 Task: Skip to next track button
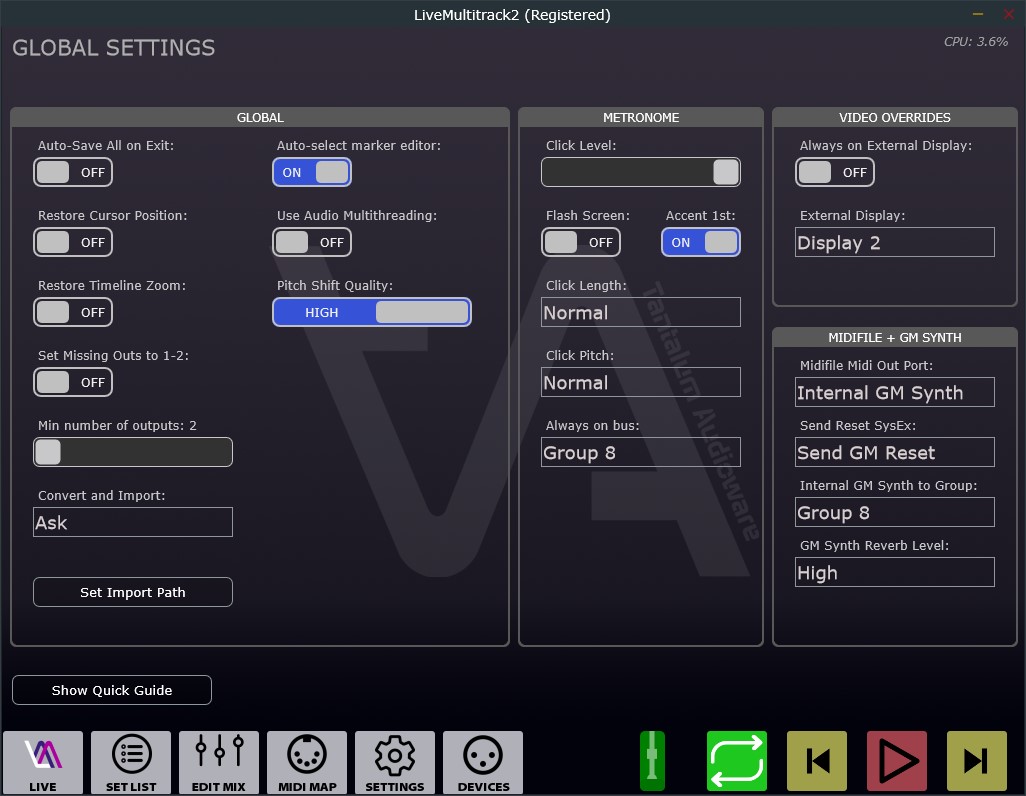click(x=977, y=761)
